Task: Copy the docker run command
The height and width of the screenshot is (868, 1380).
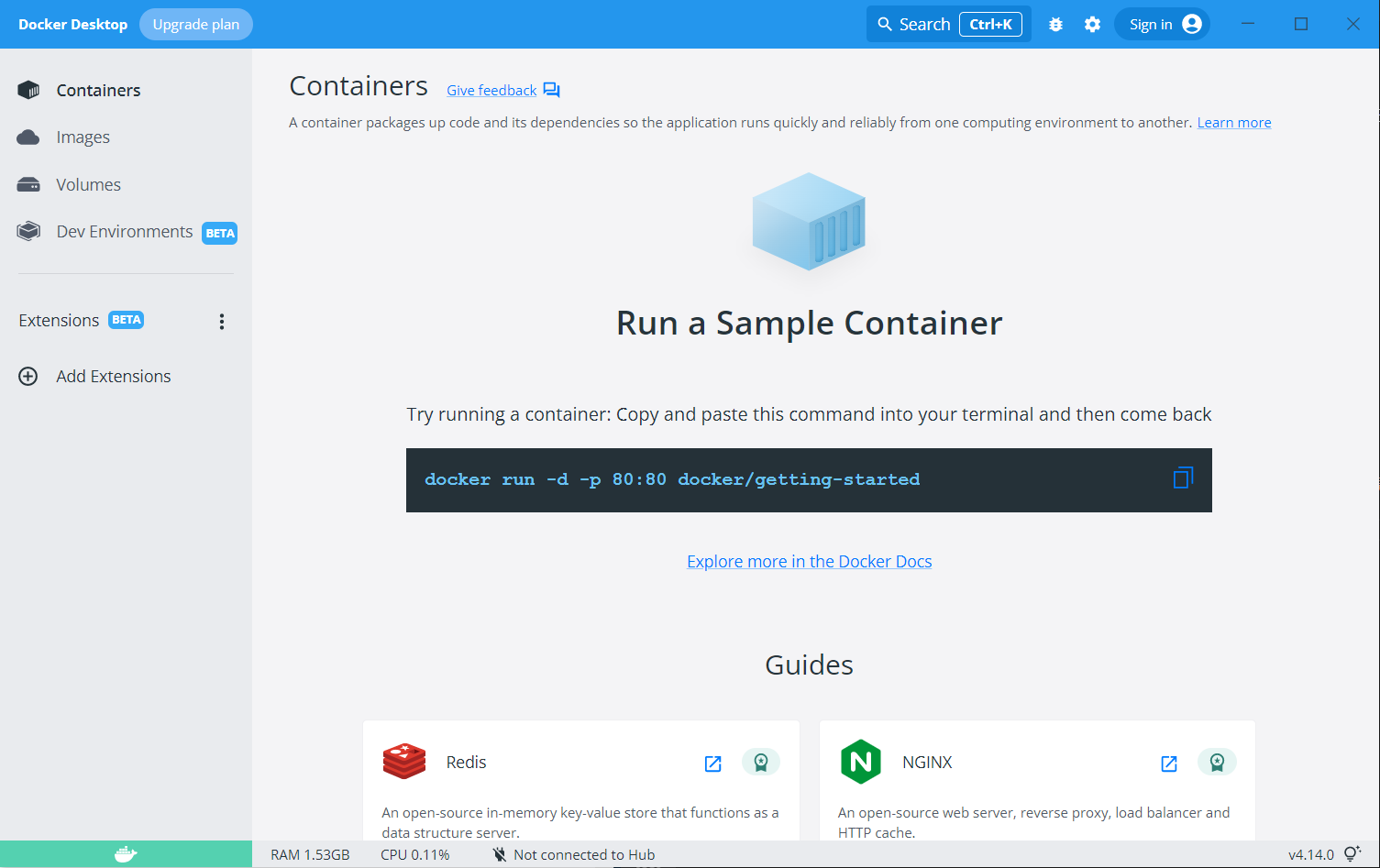Action: (x=1182, y=478)
